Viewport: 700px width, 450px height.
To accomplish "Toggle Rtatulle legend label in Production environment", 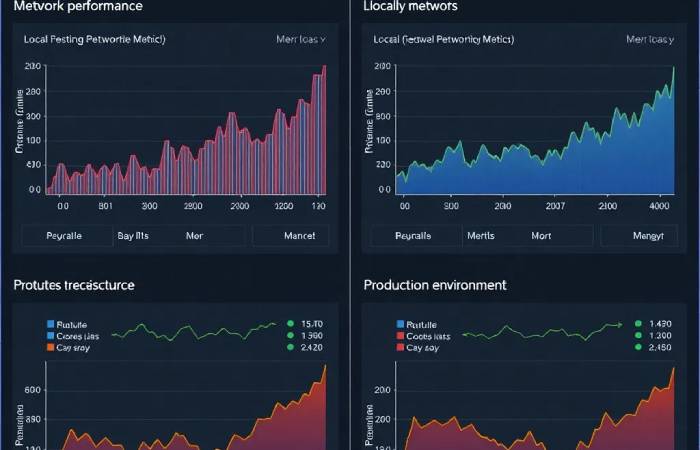I will pyautogui.click(x=422, y=325).
